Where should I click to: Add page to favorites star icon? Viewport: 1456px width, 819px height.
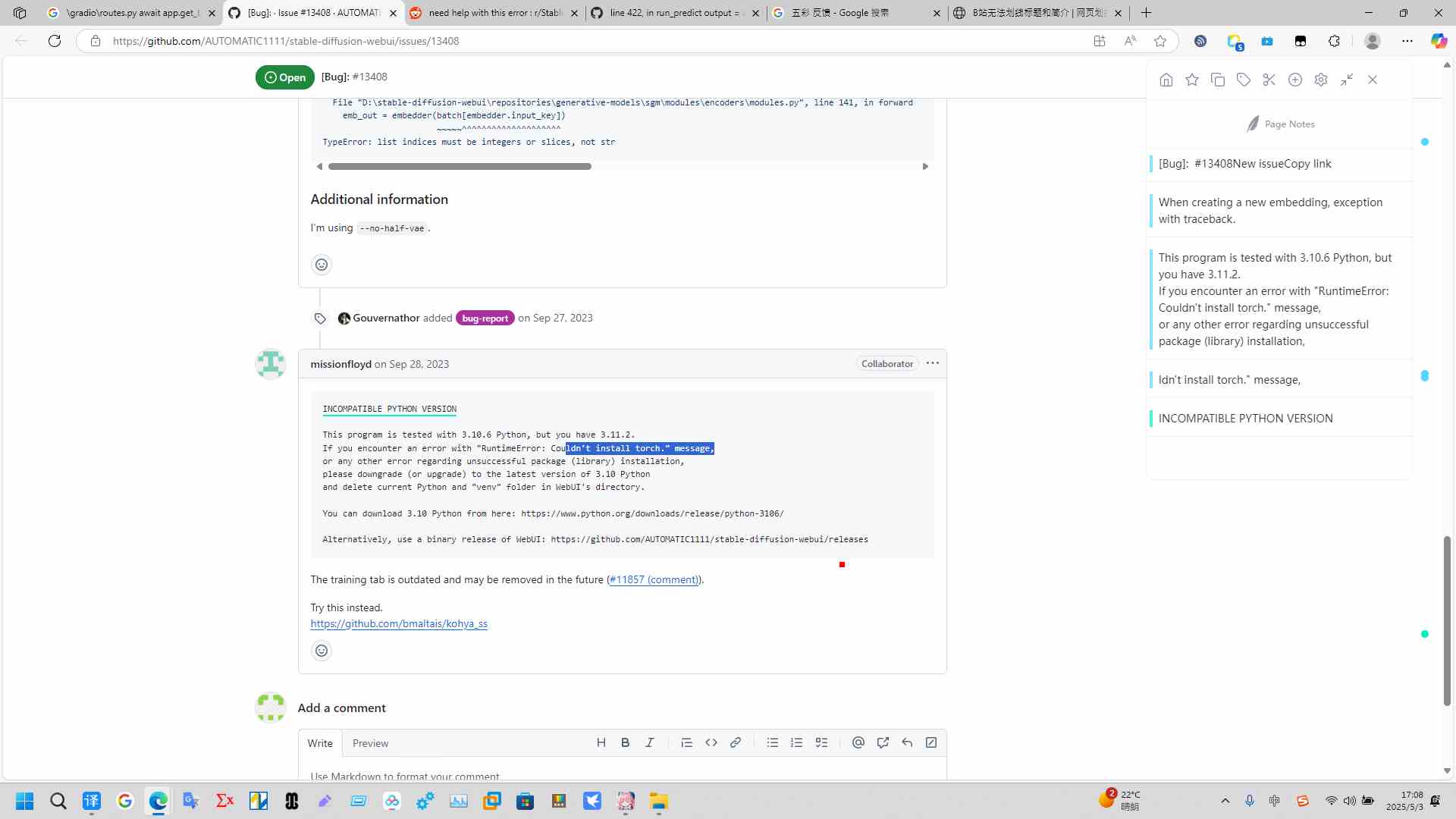1160,41
